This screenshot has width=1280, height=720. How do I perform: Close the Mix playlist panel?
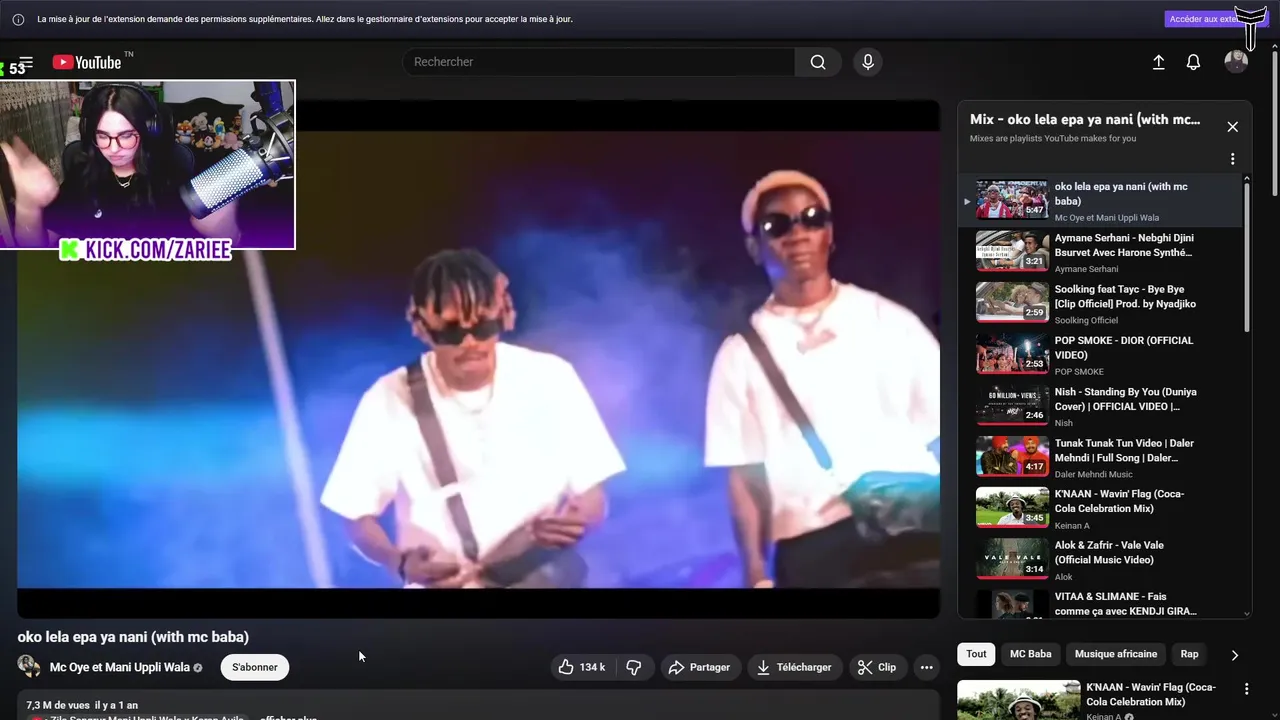pos(1232,127)
